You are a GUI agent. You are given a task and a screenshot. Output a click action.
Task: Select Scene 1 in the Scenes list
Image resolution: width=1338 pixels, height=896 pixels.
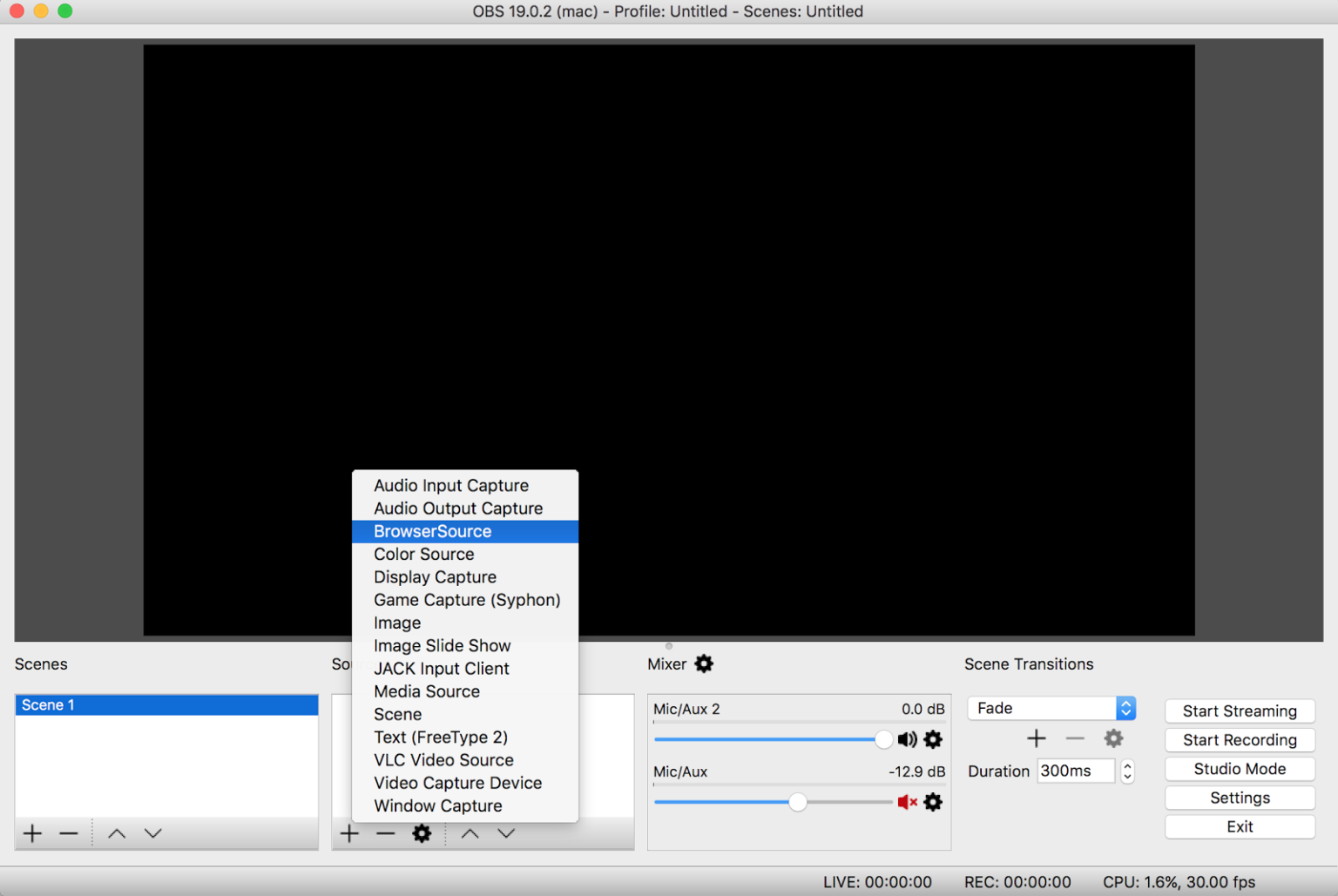click(166, 704)
